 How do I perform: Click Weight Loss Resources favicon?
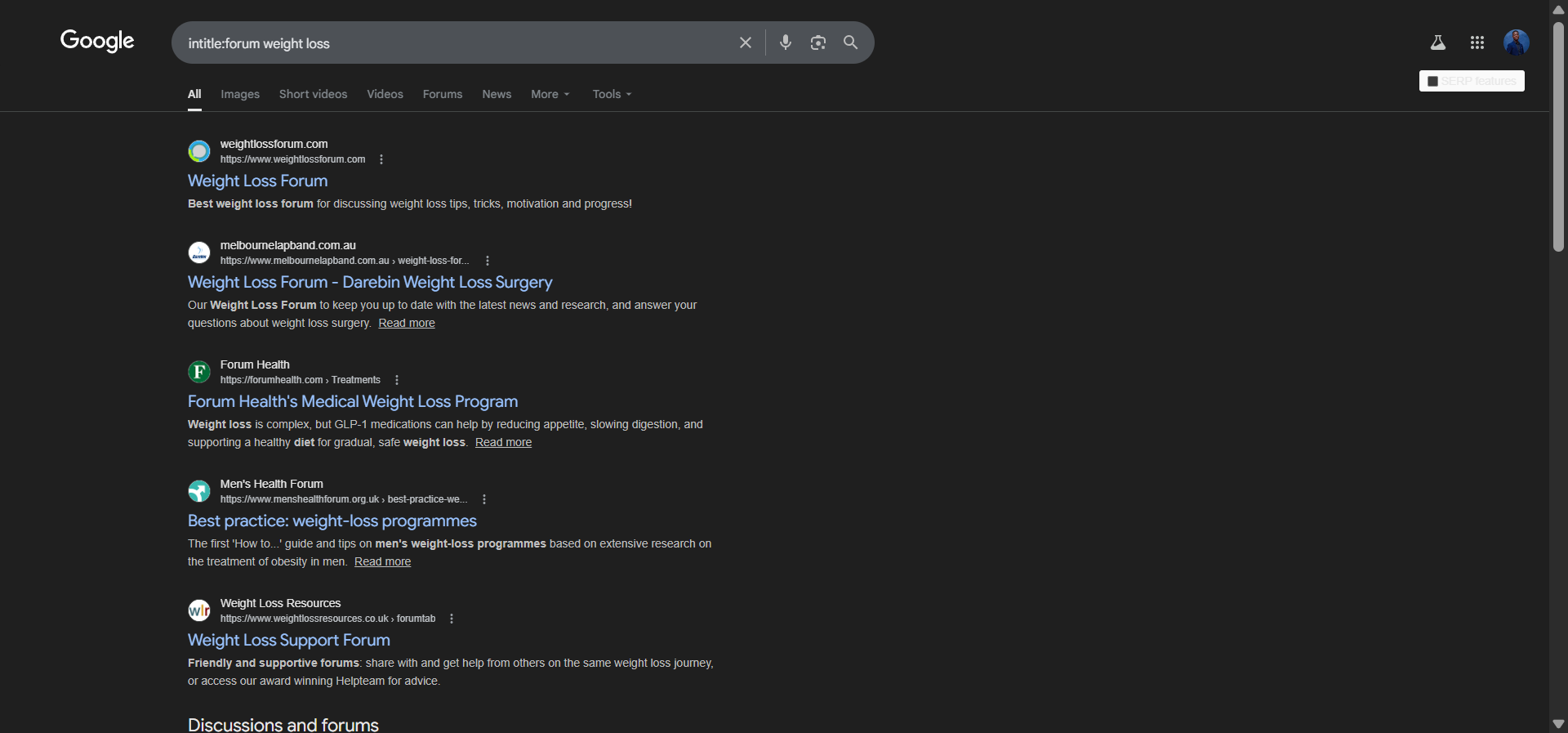point(199,610)
